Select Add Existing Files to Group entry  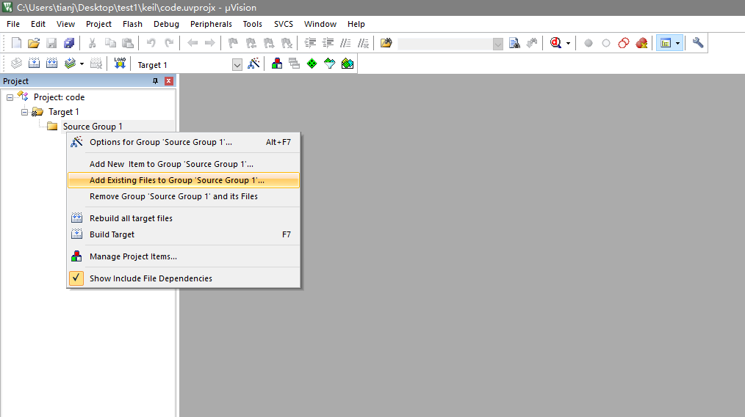[x=177, y=180]
